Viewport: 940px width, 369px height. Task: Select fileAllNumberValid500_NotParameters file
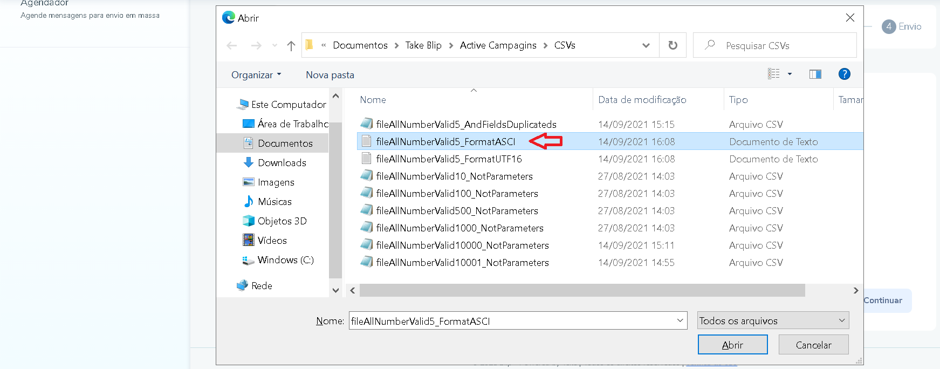(x=457, y=211)
